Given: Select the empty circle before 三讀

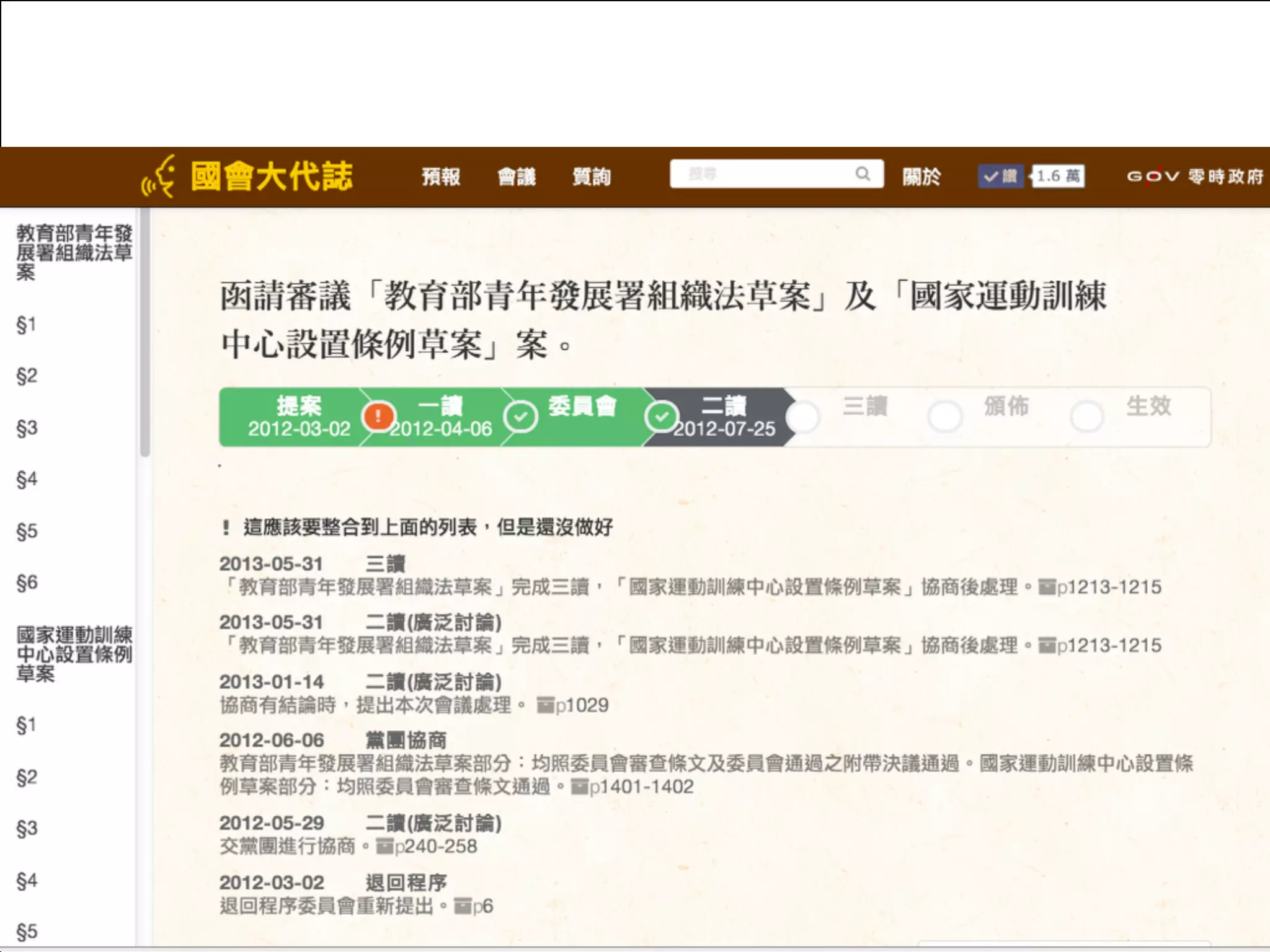Looking at the screenshot, I should click(x=804, y=416).
